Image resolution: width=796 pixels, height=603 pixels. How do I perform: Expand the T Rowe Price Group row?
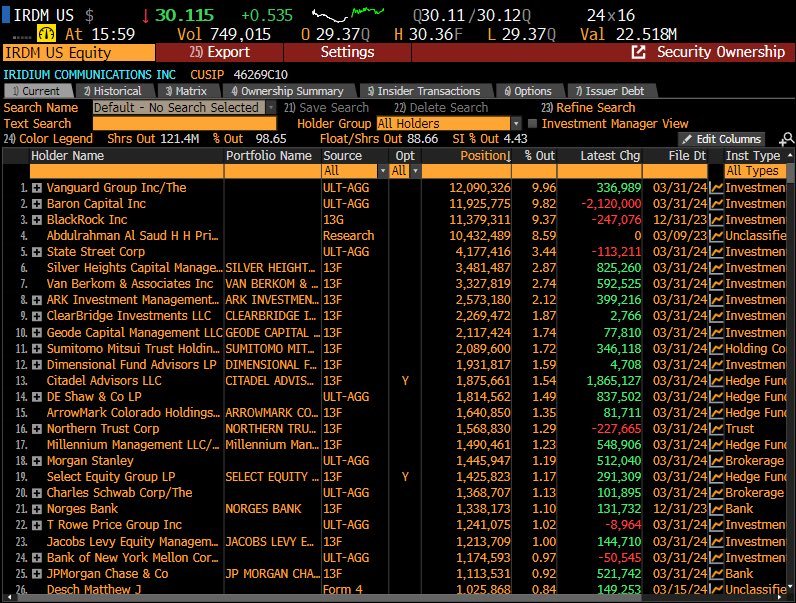[37, 525]
